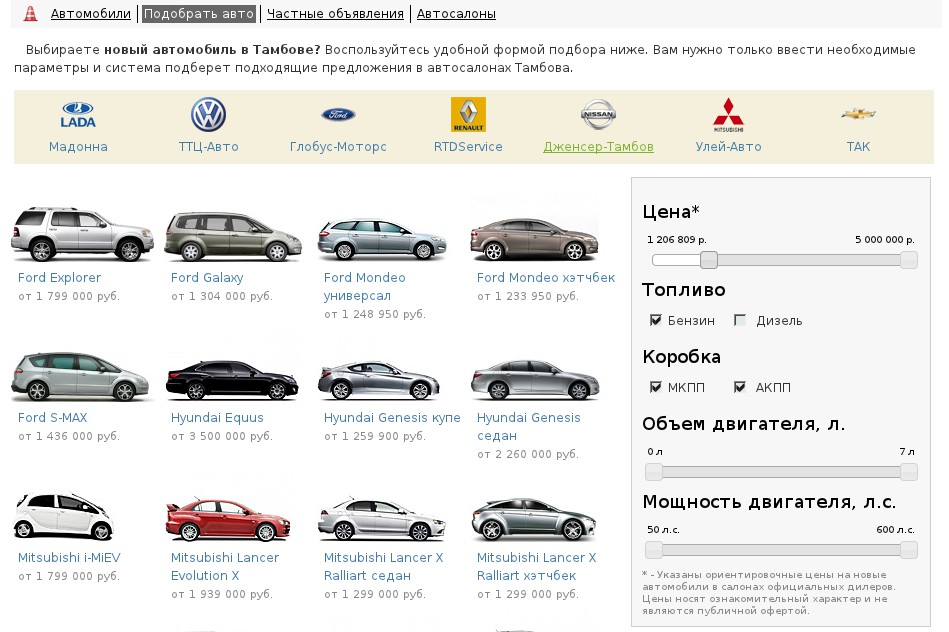Open the ТТЦ-Авто dealer link

[208, 146]
